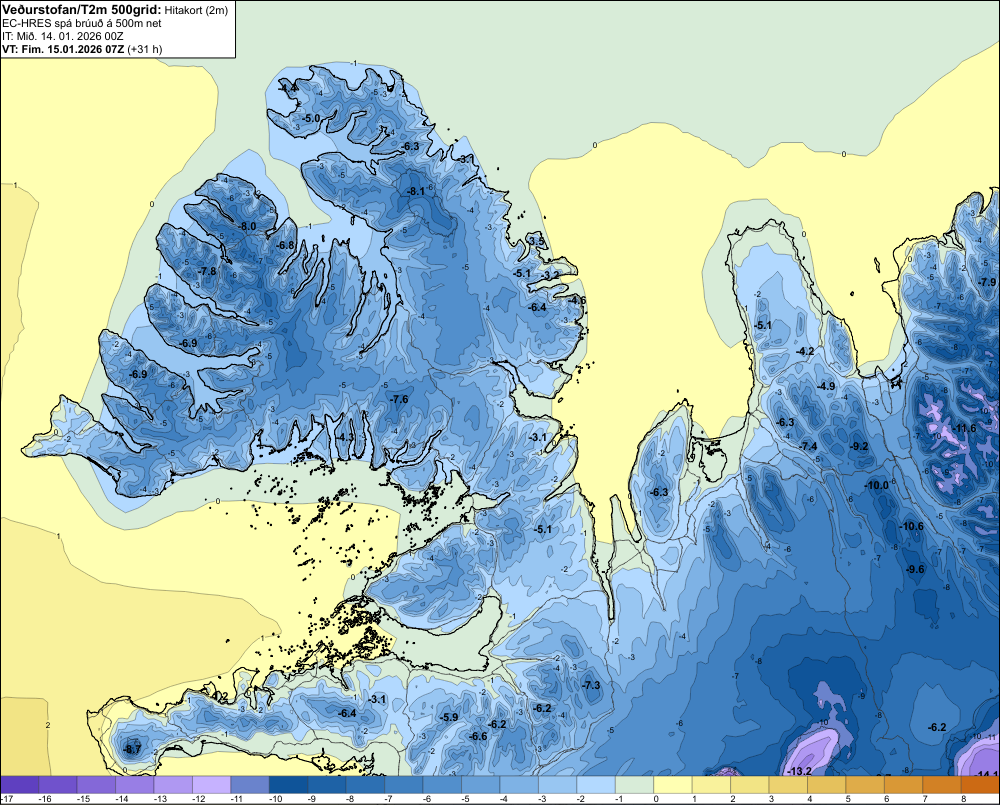Viewport: 1000px width, 805px height.
Task: Click the -6.8 temperature label
Action: point(285,245)
